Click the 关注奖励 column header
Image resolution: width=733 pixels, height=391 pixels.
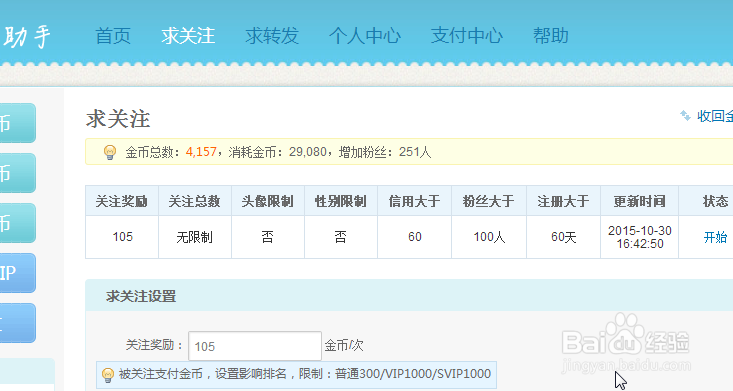[x=122, y=201]
